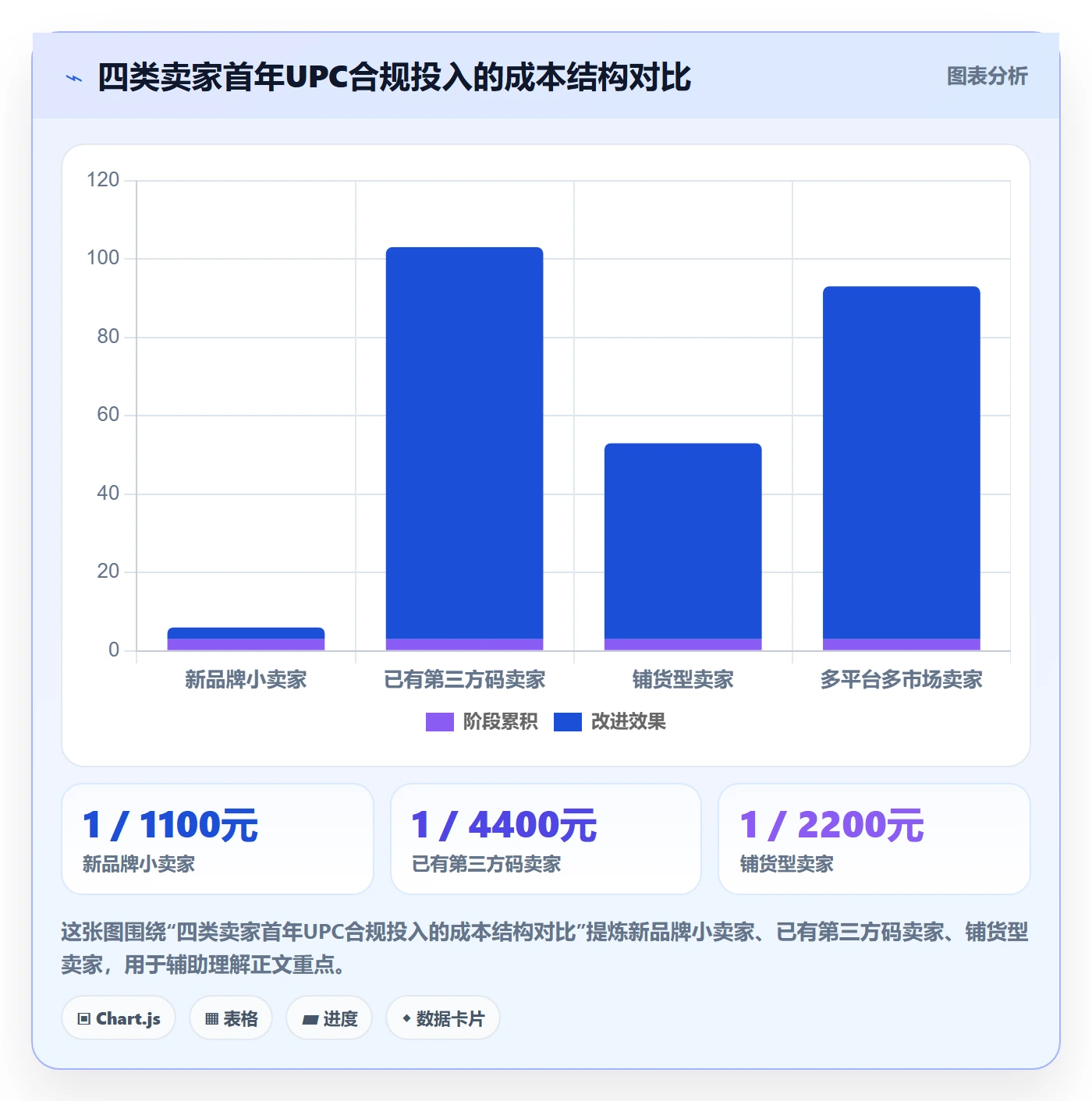
Task: Select the 数据卡片 tag chip
Action: (x=443, y=1018)
